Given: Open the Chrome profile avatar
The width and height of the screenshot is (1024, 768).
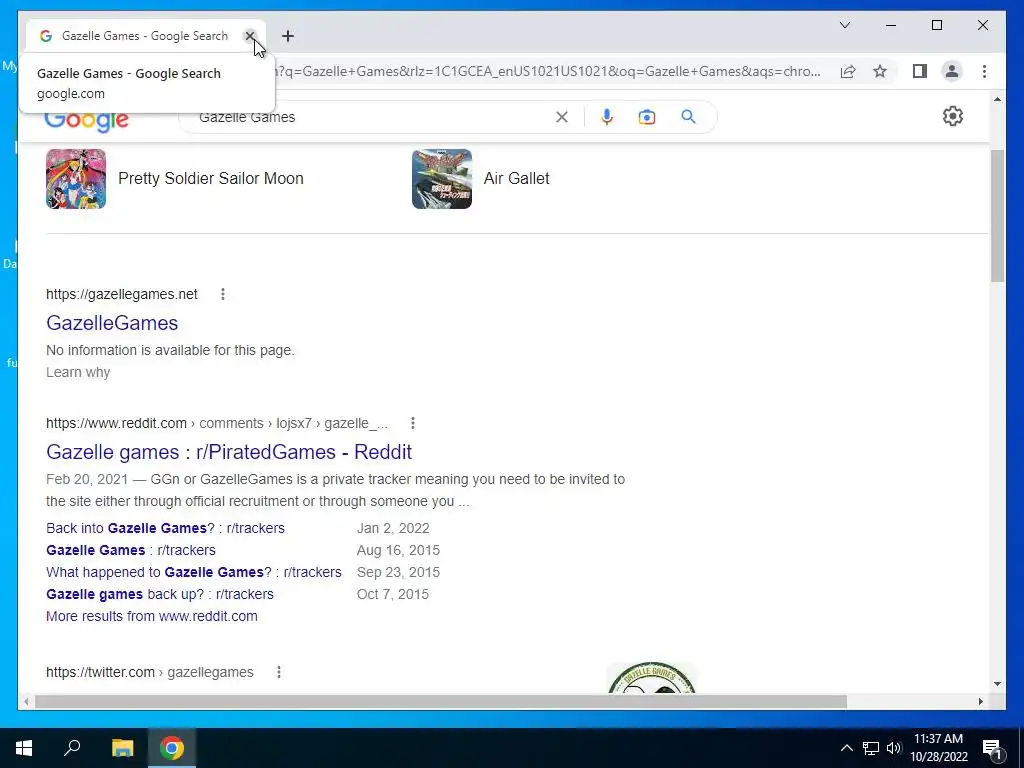Looking at the screenshot, I should pos(952,71).
